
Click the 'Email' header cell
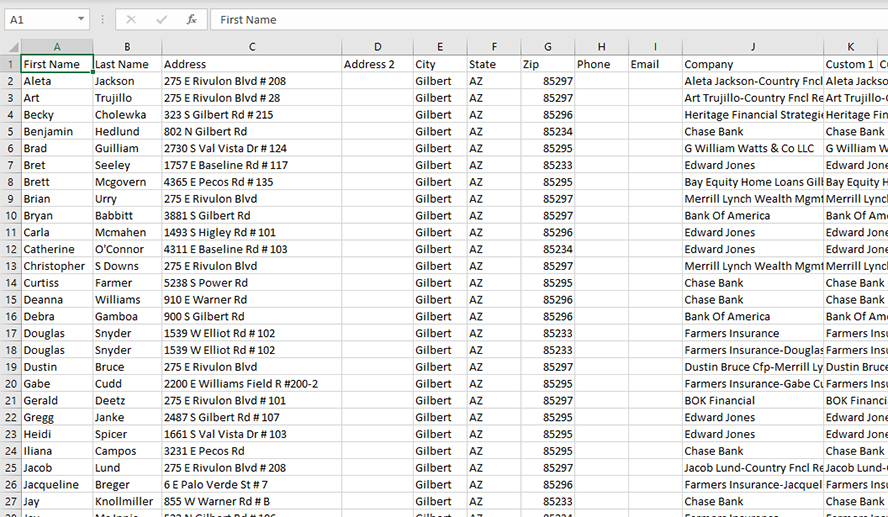click(655, 64)
